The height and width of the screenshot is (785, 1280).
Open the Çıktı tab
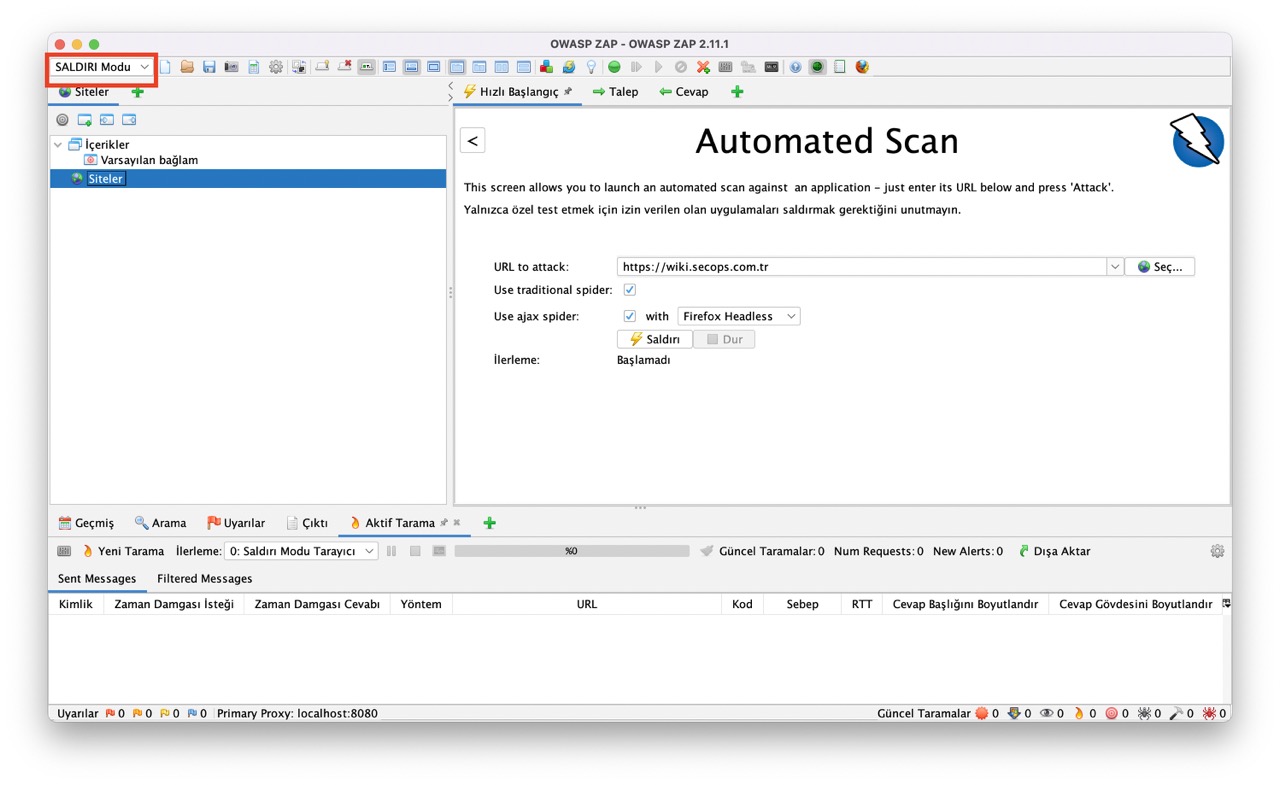tap(307, 523)
